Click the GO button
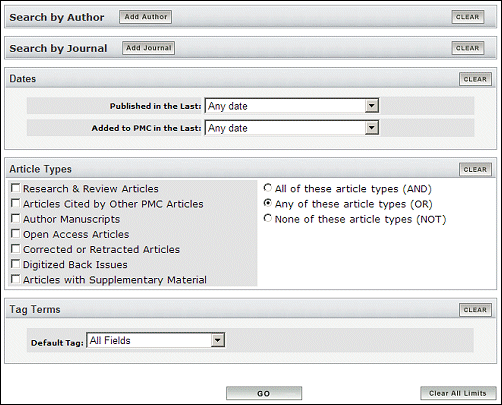The width and height of the screenshot is (502, 405). (264, 393)
